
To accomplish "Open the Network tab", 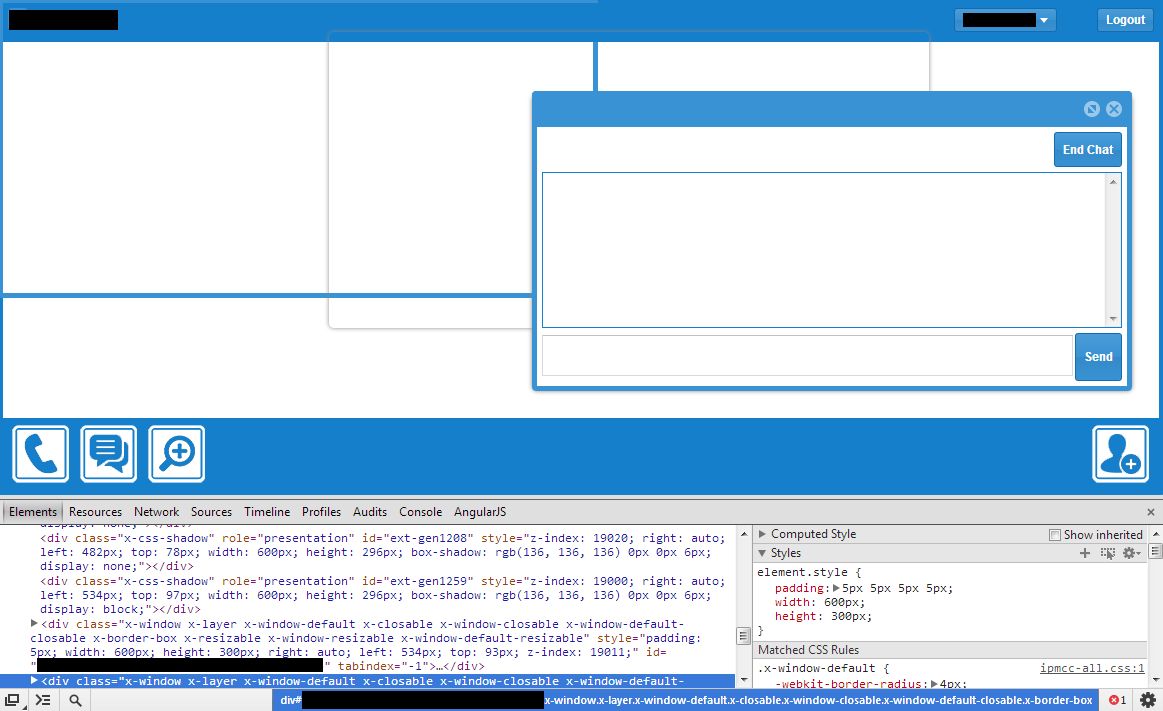I will (x=157, y=512).
